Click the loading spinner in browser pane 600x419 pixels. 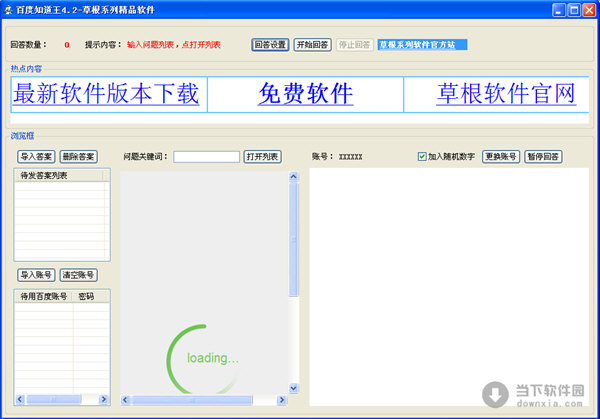point(205,359)
